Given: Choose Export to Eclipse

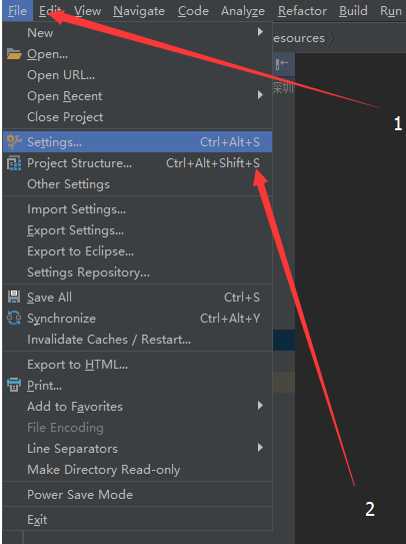Looking at the screenshot, I should [81, 251].
